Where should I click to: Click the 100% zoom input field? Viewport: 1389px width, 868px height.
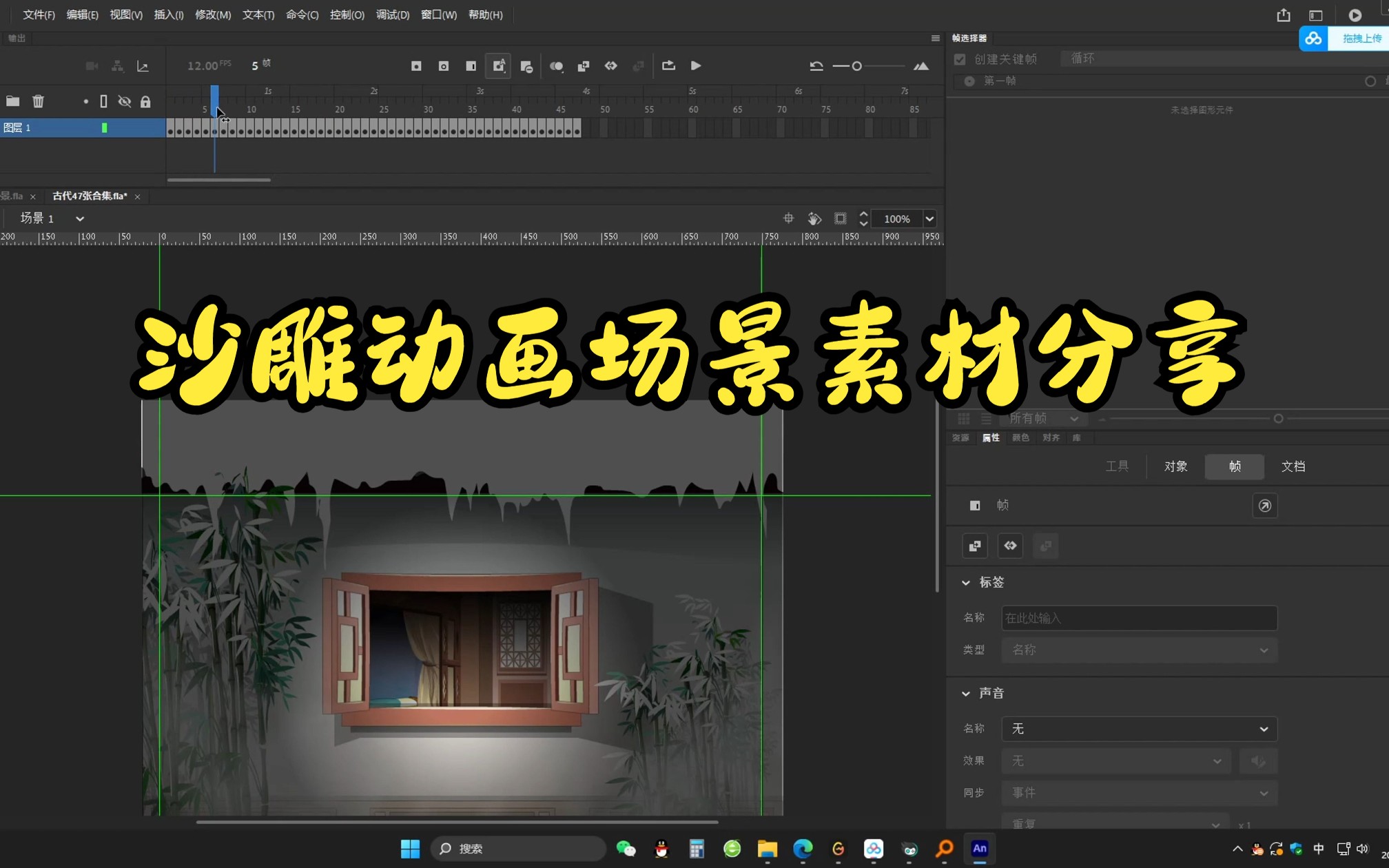(897, 218)
